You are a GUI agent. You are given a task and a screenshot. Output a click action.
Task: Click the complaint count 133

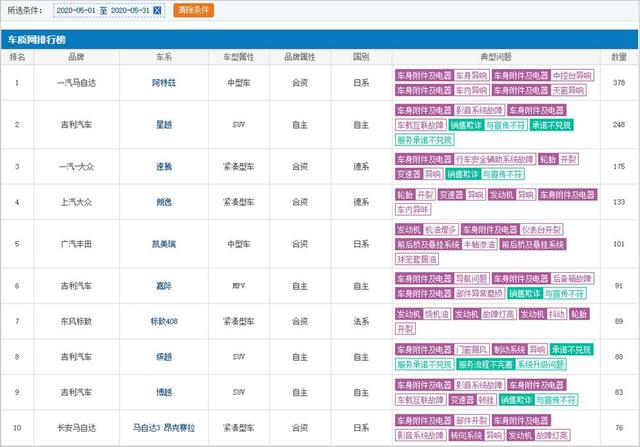(x=619, y=202)
